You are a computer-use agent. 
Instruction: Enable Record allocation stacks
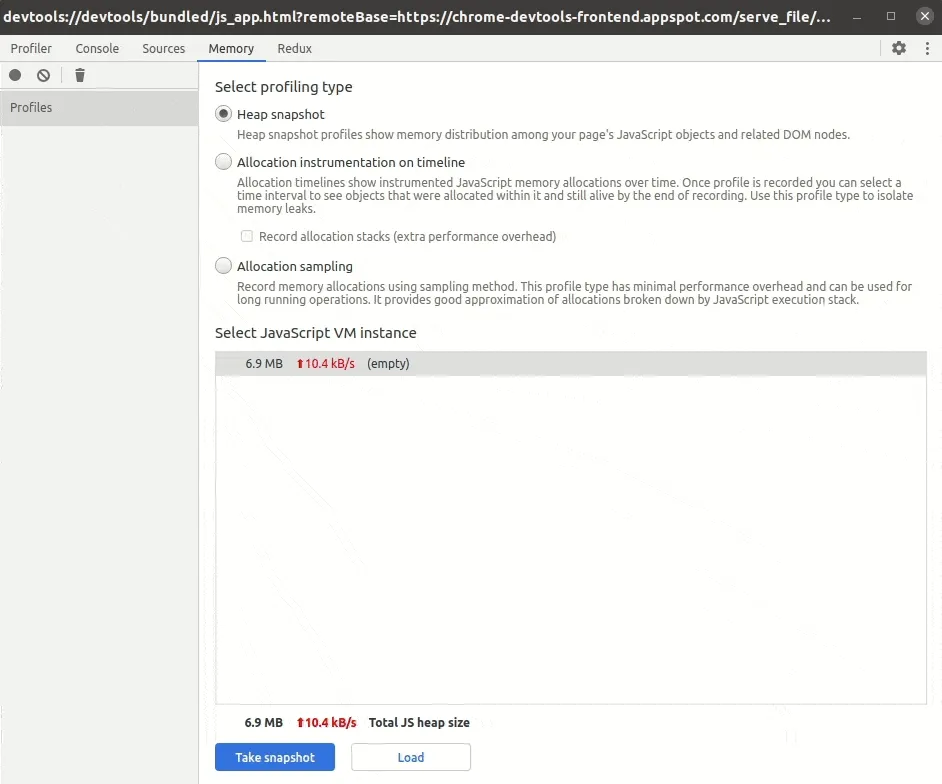click(x=246, y=236)
